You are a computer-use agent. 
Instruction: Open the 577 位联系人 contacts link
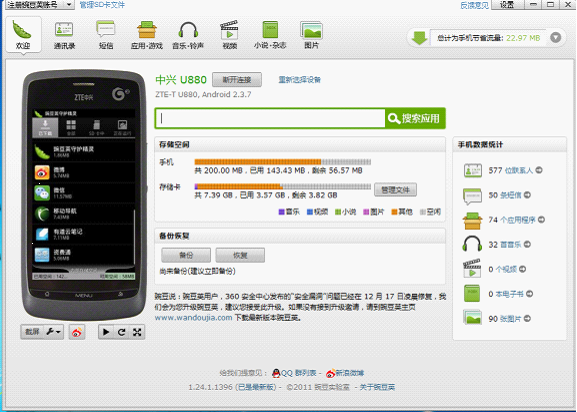pos(510,170)
